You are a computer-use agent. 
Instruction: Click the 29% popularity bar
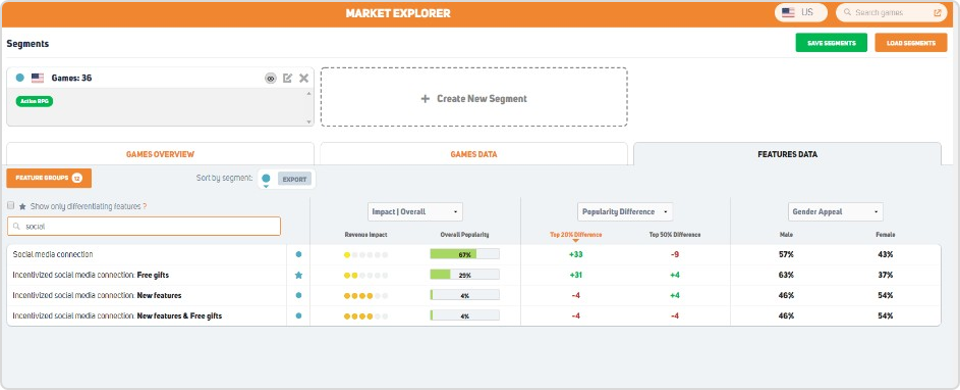pos(465,275)
